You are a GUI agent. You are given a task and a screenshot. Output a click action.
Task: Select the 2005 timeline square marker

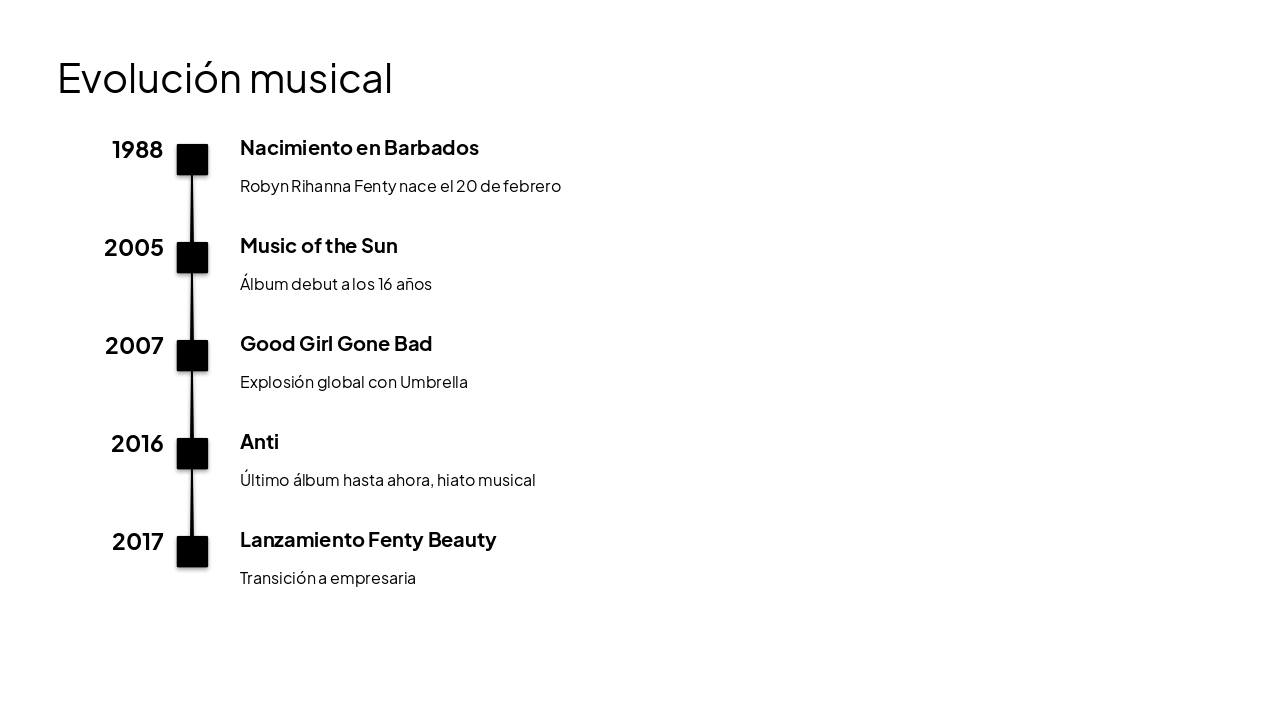(x=192, y=258)
